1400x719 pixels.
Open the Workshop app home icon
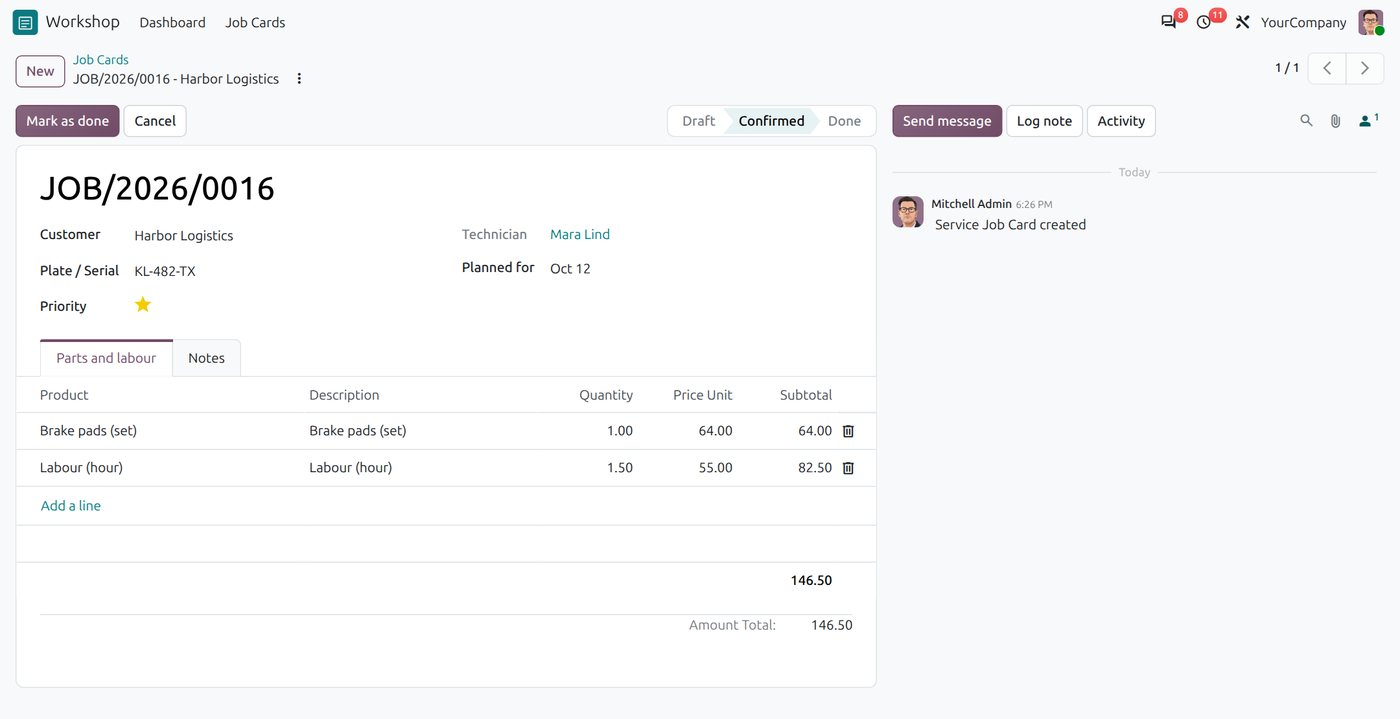pos(26,22)
